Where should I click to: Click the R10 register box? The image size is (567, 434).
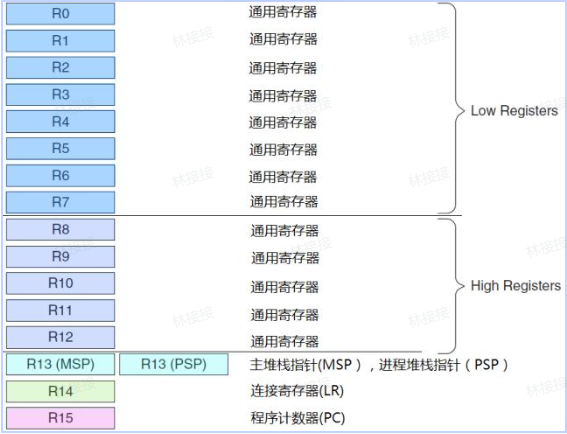(60, 283)
